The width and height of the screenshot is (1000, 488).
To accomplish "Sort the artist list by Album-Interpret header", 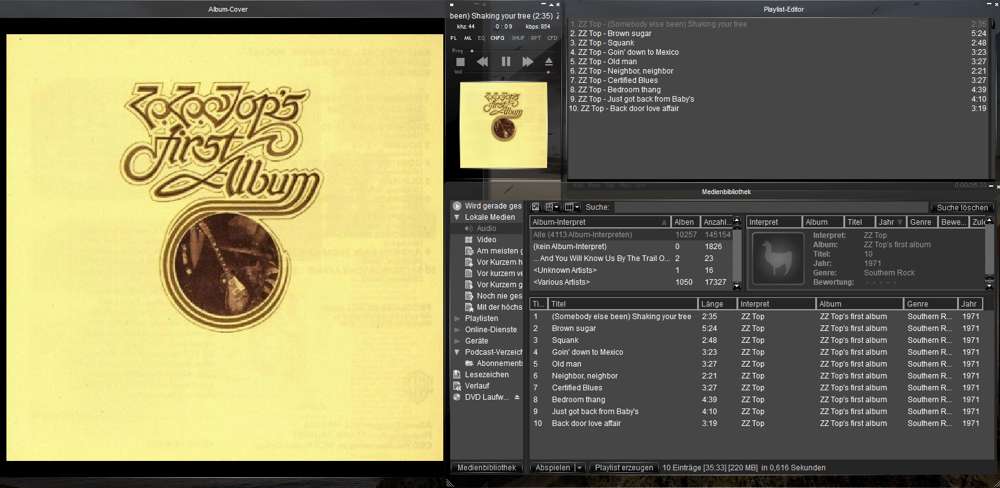I will click(x=598, y=222).
